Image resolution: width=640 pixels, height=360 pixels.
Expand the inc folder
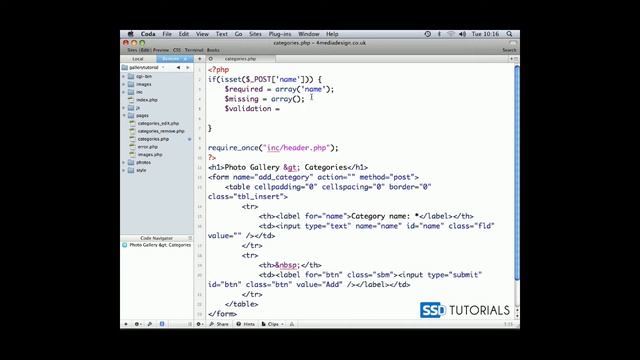click(124, 92)
